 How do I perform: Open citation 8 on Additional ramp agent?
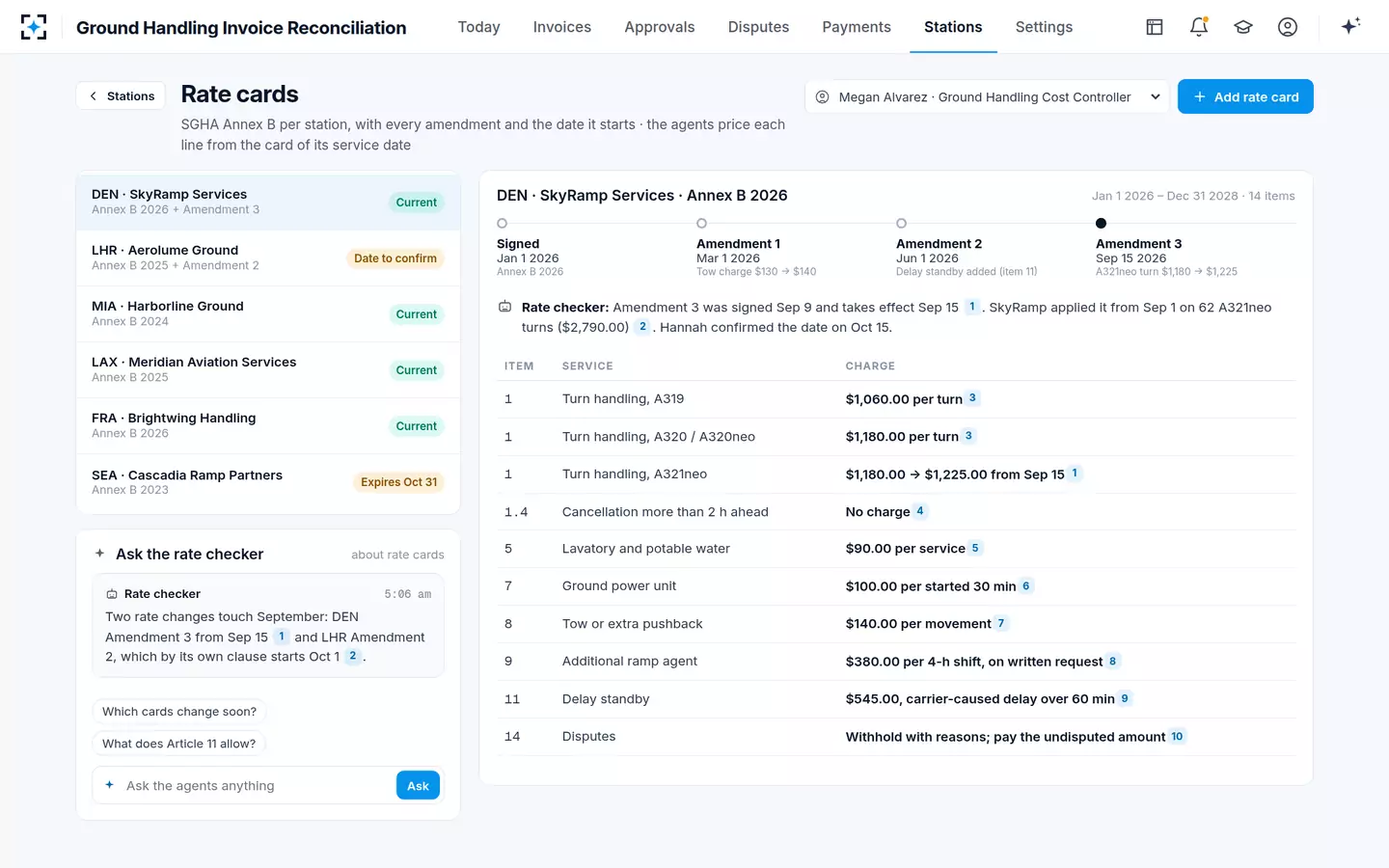1113,661
